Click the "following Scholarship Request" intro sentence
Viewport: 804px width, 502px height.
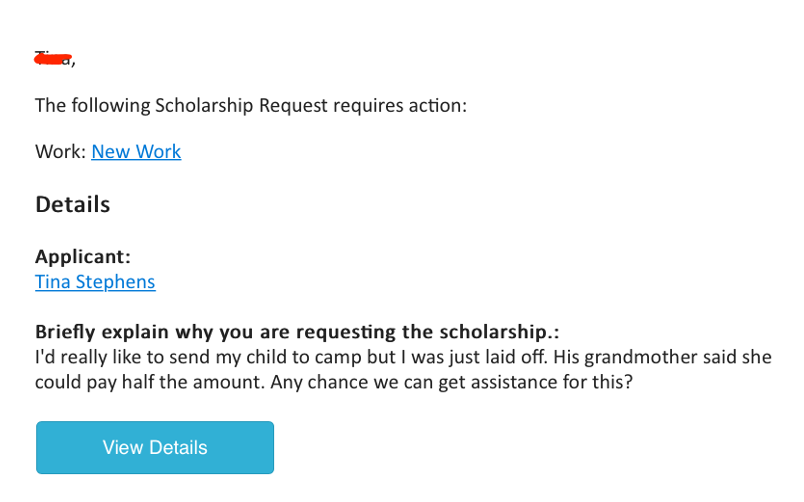point(250,105)
